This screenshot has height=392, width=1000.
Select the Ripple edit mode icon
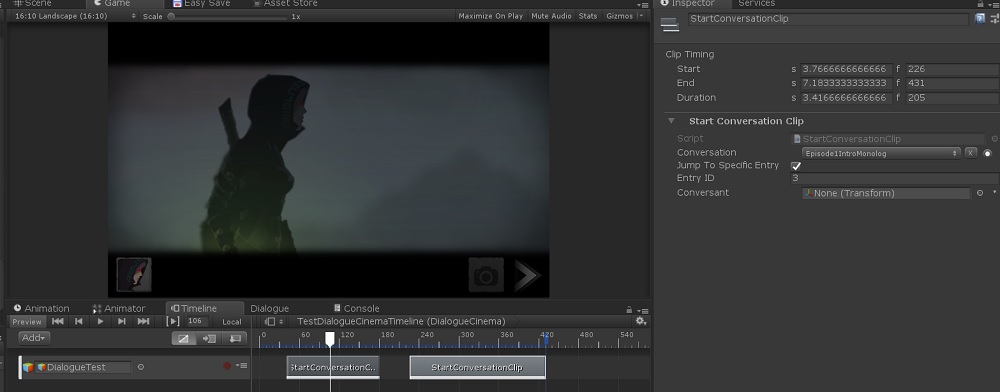[209, 338]
